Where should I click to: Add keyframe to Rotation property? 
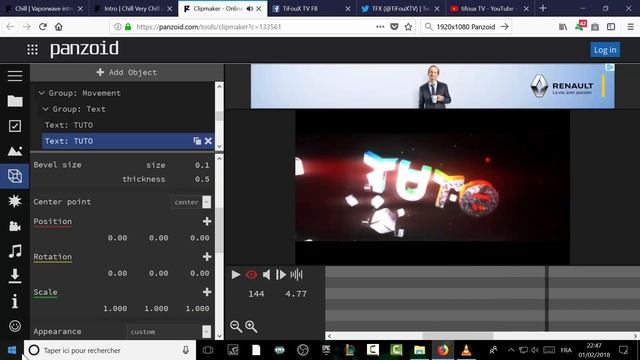pyautogui.click(x=207, y=256)
